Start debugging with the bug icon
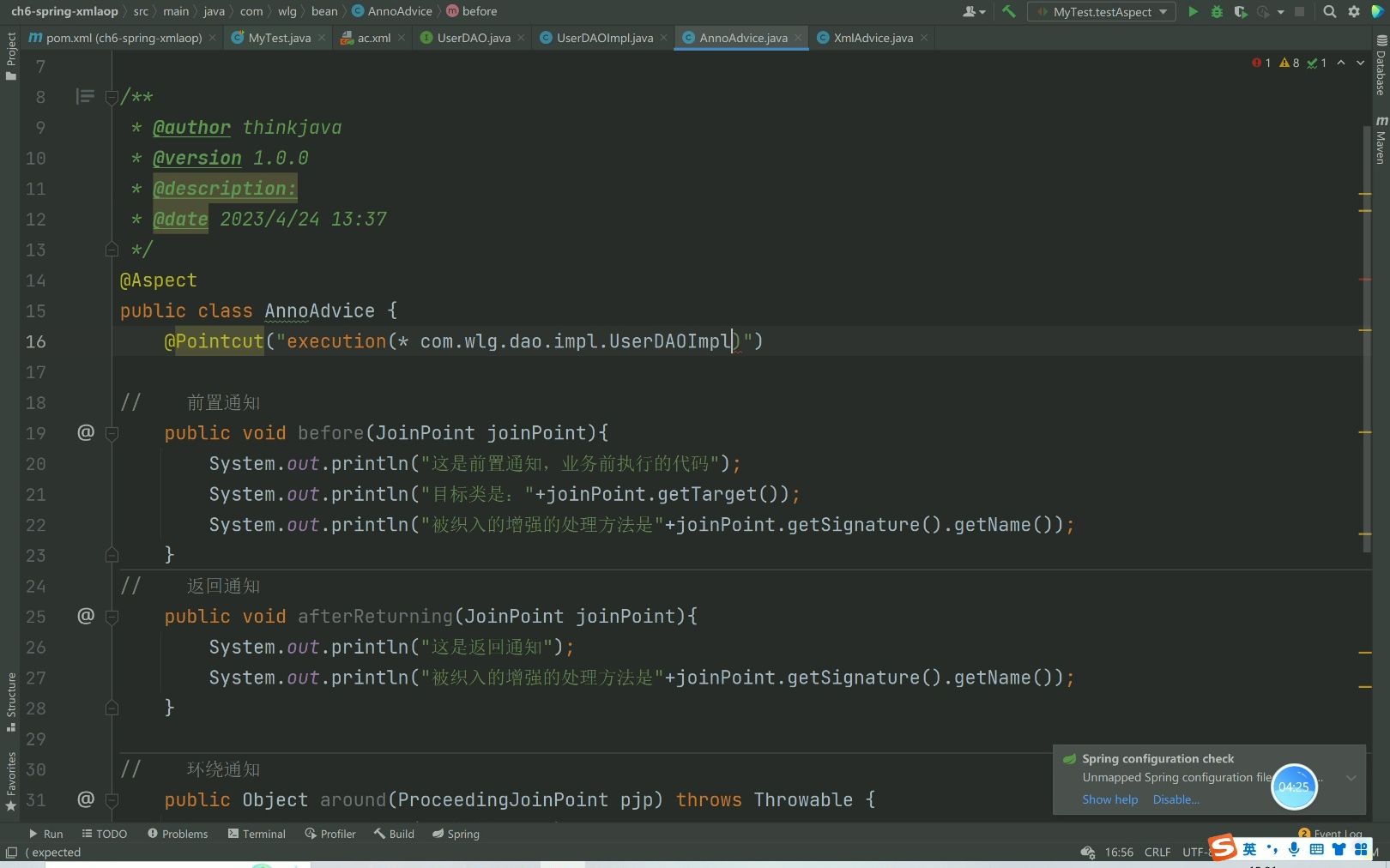This screenshot has width=1390, height=868. click(1217, 12)
